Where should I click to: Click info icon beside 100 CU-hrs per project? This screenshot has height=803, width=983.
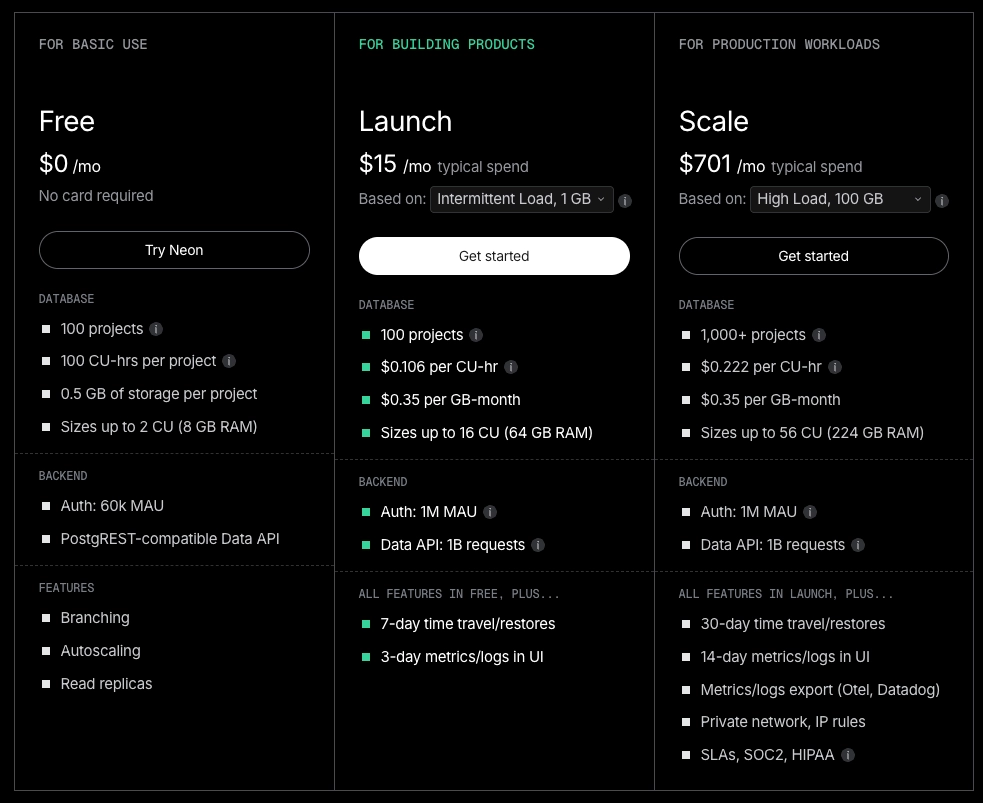229,361
